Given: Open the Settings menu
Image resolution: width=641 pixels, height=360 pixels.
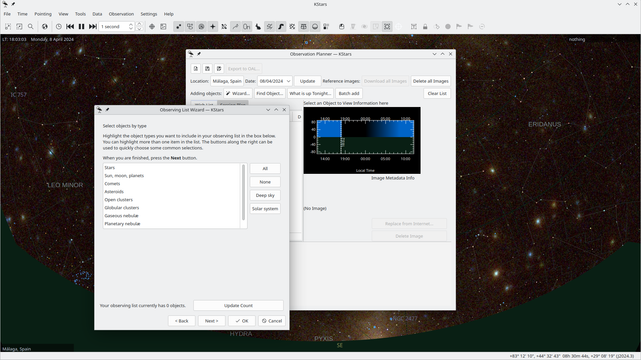Looking at the screenshot, I should (x=149, y=14).
